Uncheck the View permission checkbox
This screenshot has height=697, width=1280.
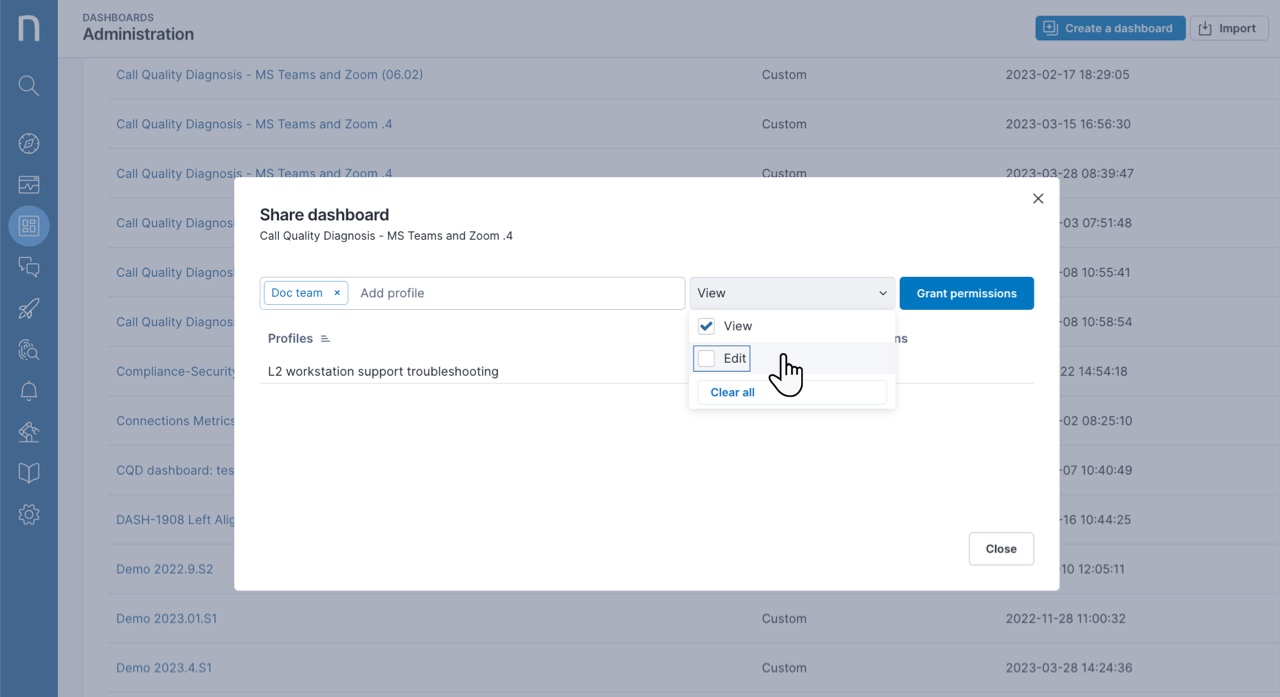coord(706,325)
